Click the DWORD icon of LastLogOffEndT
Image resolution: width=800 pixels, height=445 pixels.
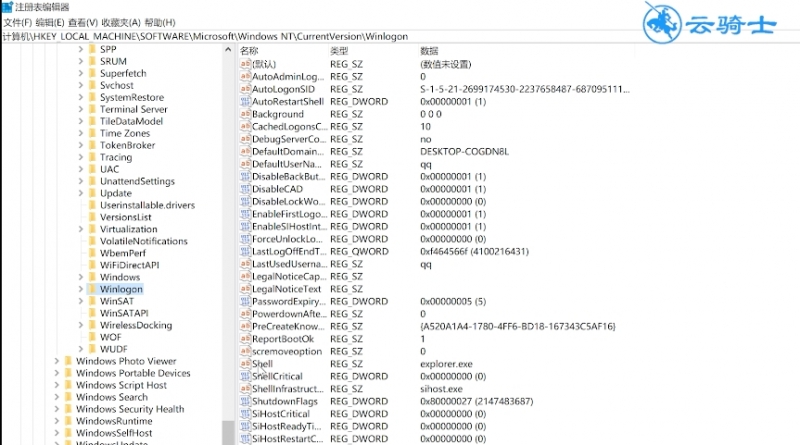point(245,252)
